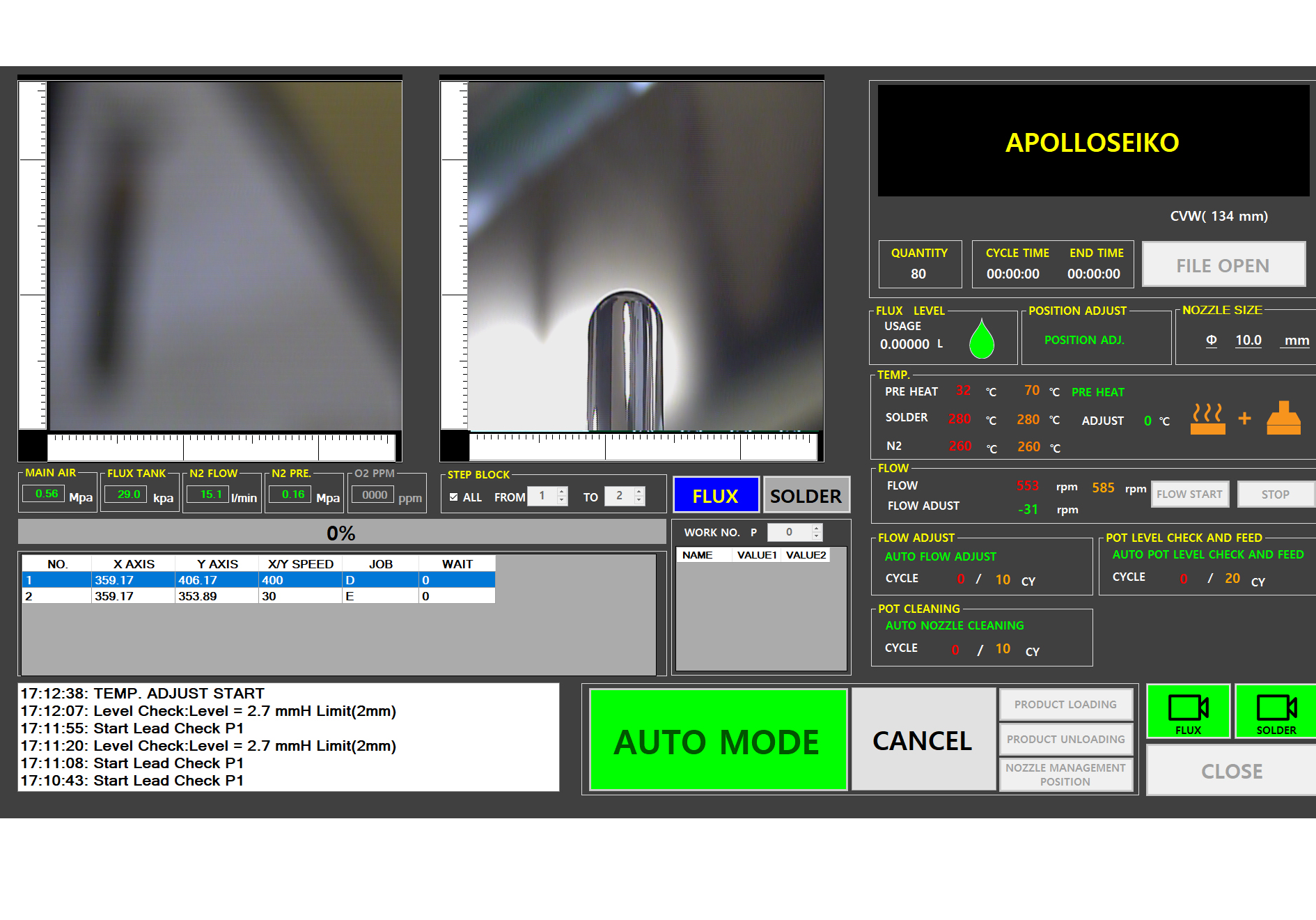This screenshot has height=920, width=1316.
Task: Open the FLUX camera view
Action: pyautogui.click(x=1188, y=710)
